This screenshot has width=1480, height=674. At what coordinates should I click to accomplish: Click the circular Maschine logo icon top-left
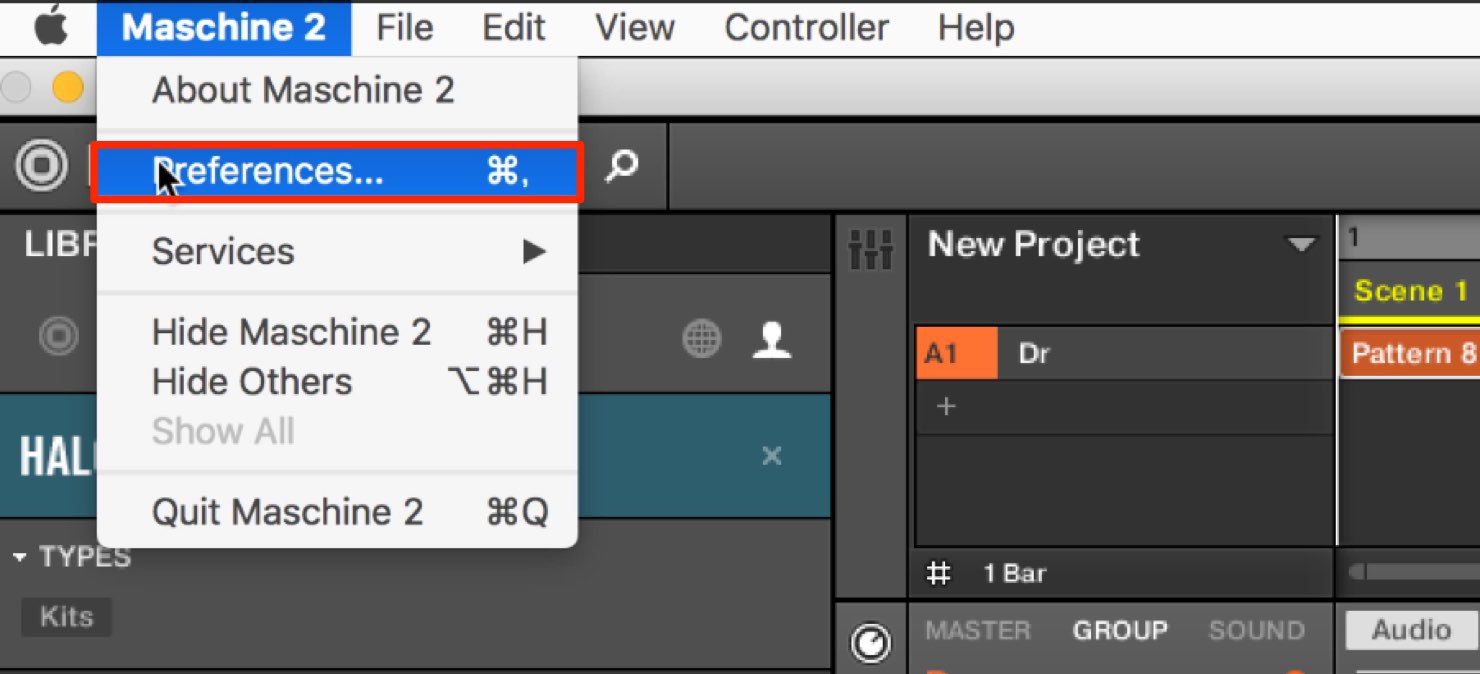[41, 167]
